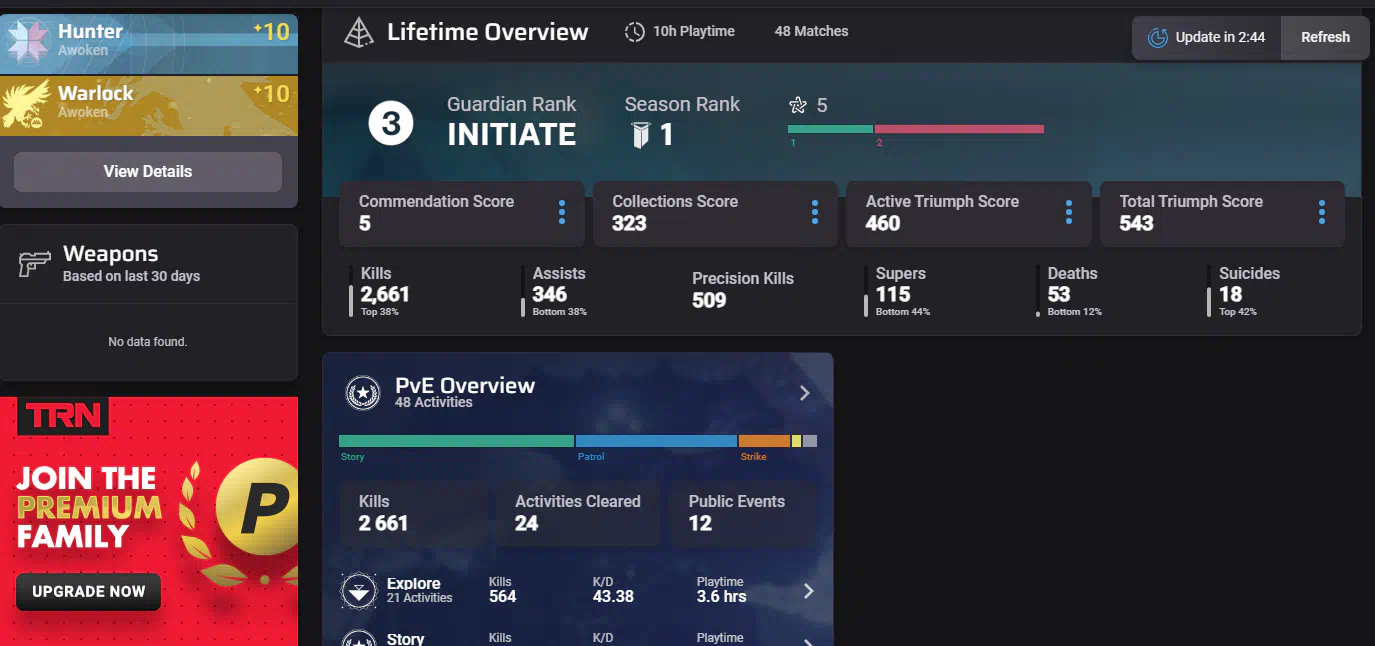Click the Explore activity icon
This screenshot has height=646, width=1375.
coord(358,591)
